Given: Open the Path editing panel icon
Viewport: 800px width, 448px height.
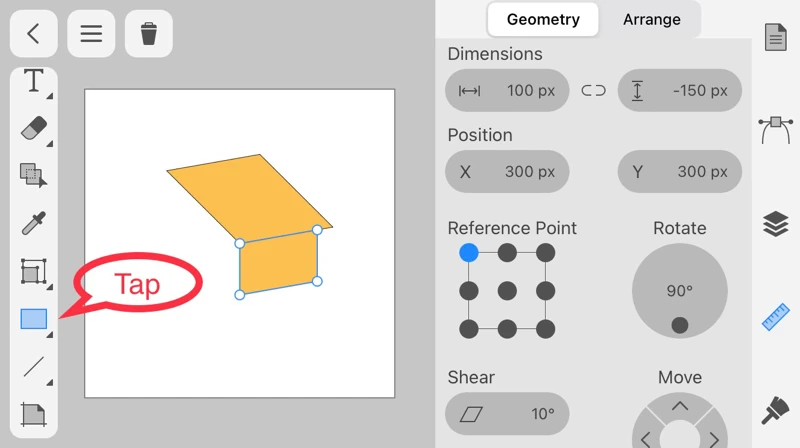Looking at the screenshot, I should (x=776, y=130).
